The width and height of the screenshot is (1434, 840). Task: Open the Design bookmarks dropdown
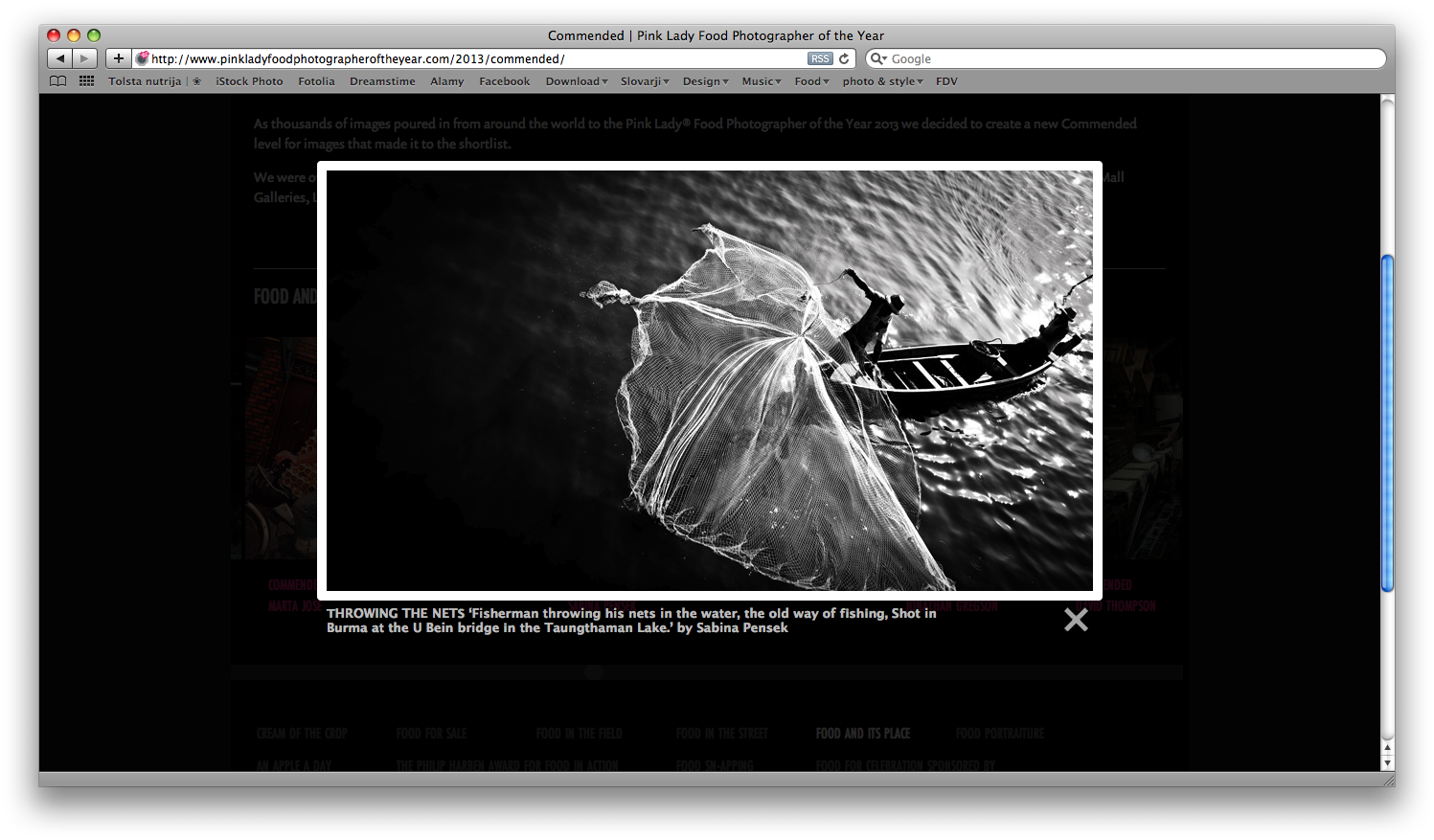point(705,81)
